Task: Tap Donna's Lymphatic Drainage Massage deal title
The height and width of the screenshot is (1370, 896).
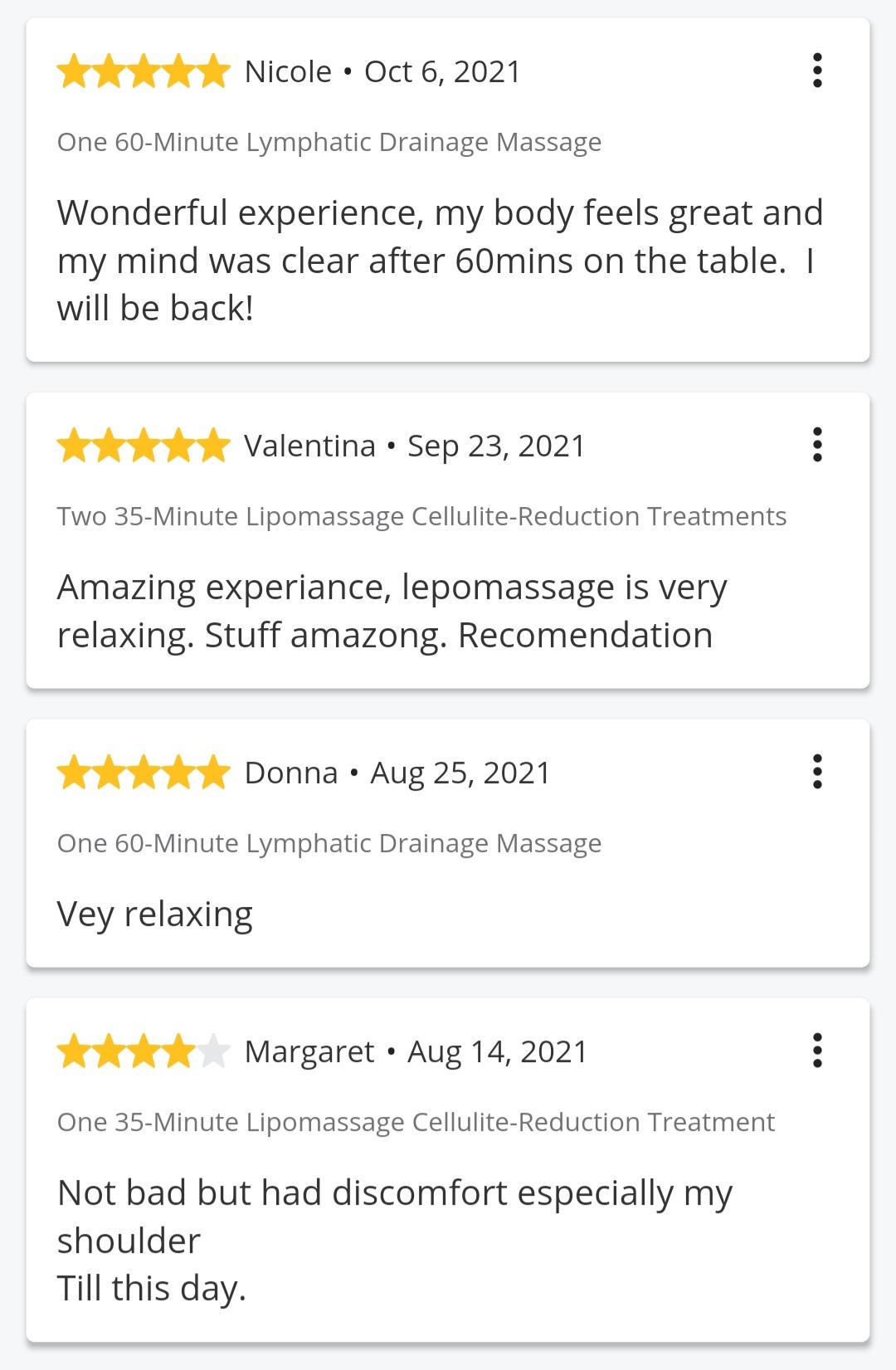Action: pyautogui.click(x=329, y=844)
